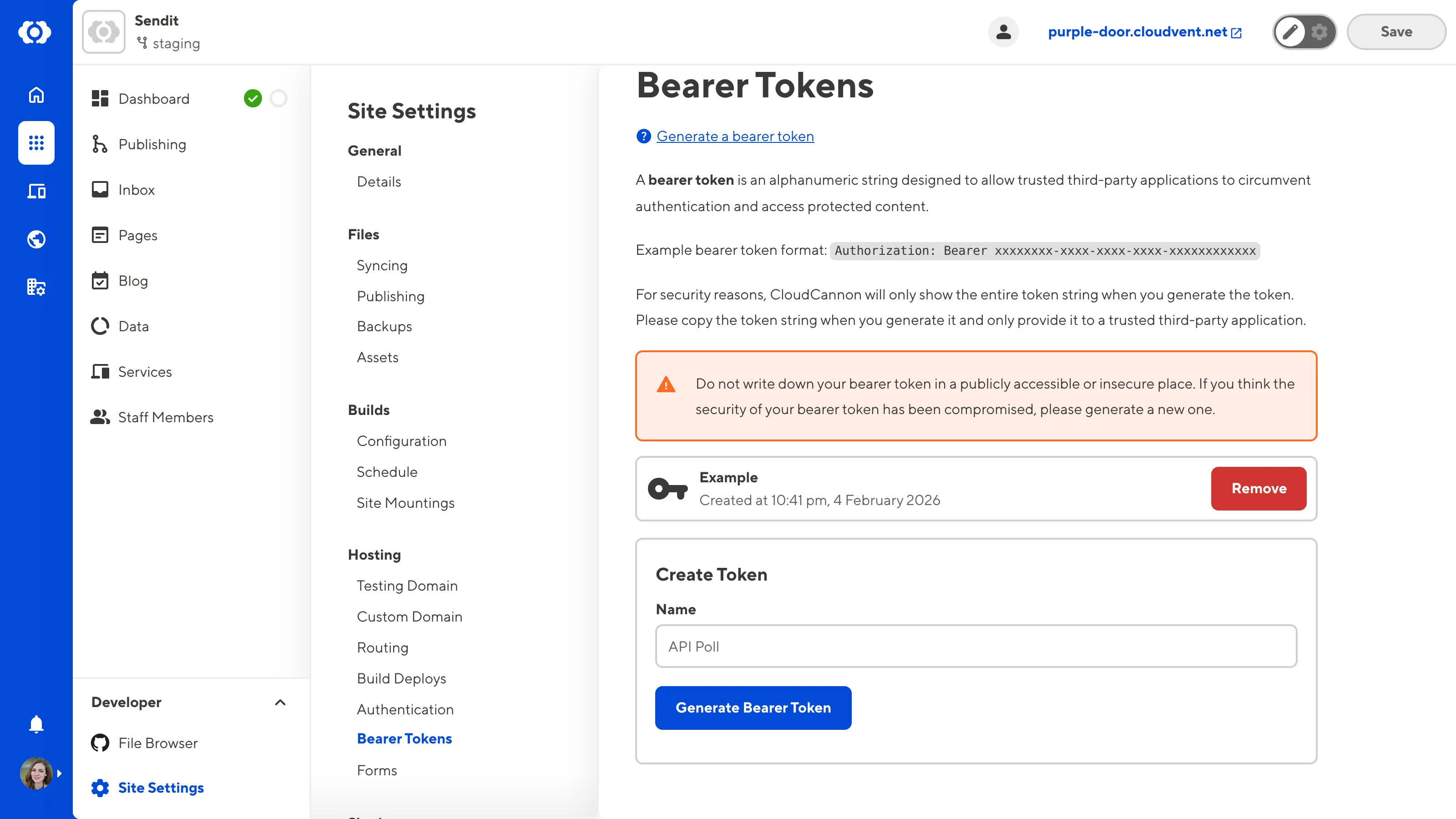Image resolution: width=1456 pixels, height=819 pixels.
Task: Open the Generate a bearer token help link
Action: tap(735, 136)
